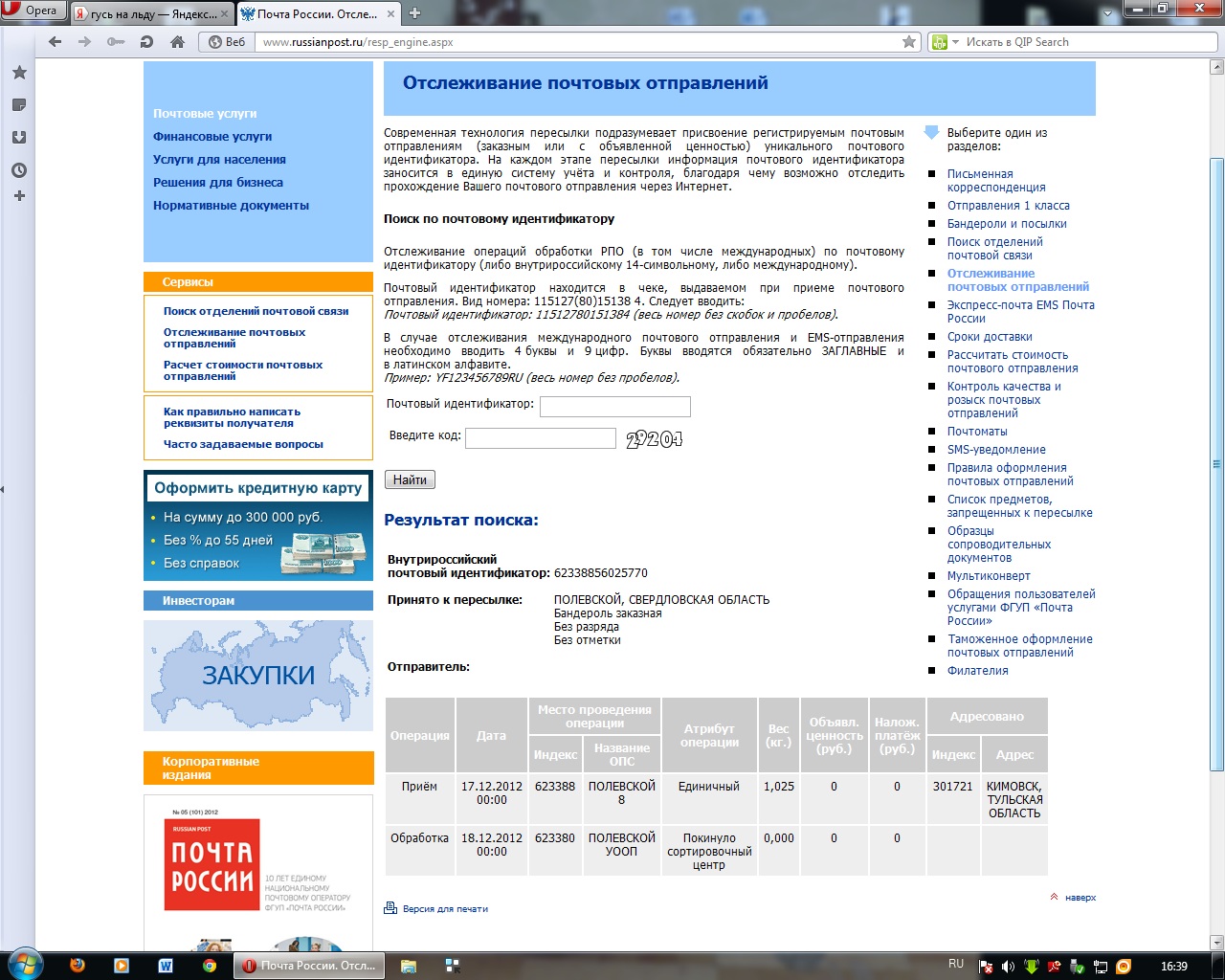Open SMS-уведомление link
The height and width of the screenshot is (980, 1225).
[x=996, y=450]
